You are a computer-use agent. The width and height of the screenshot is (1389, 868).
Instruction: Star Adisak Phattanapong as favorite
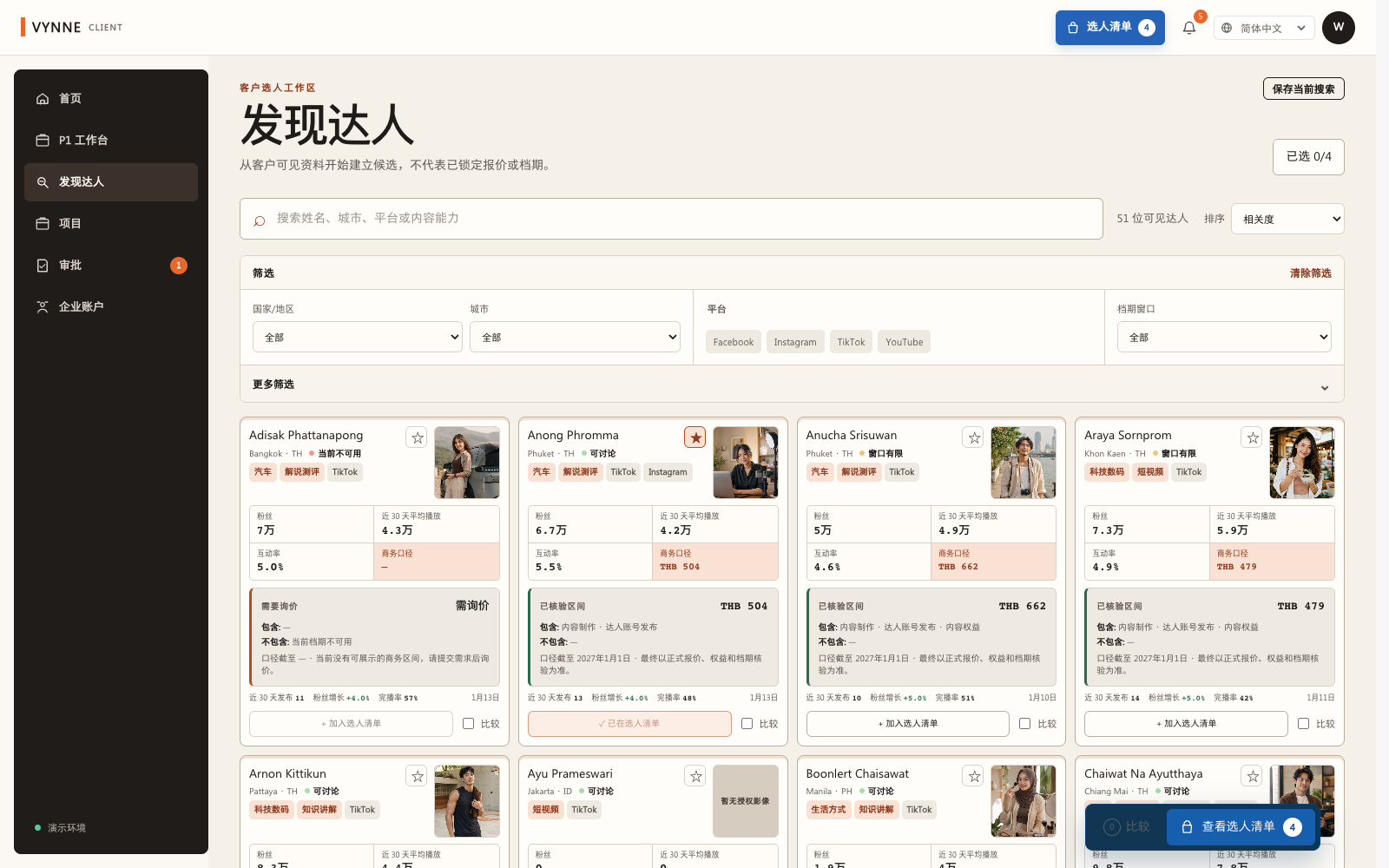pos(418,437)
